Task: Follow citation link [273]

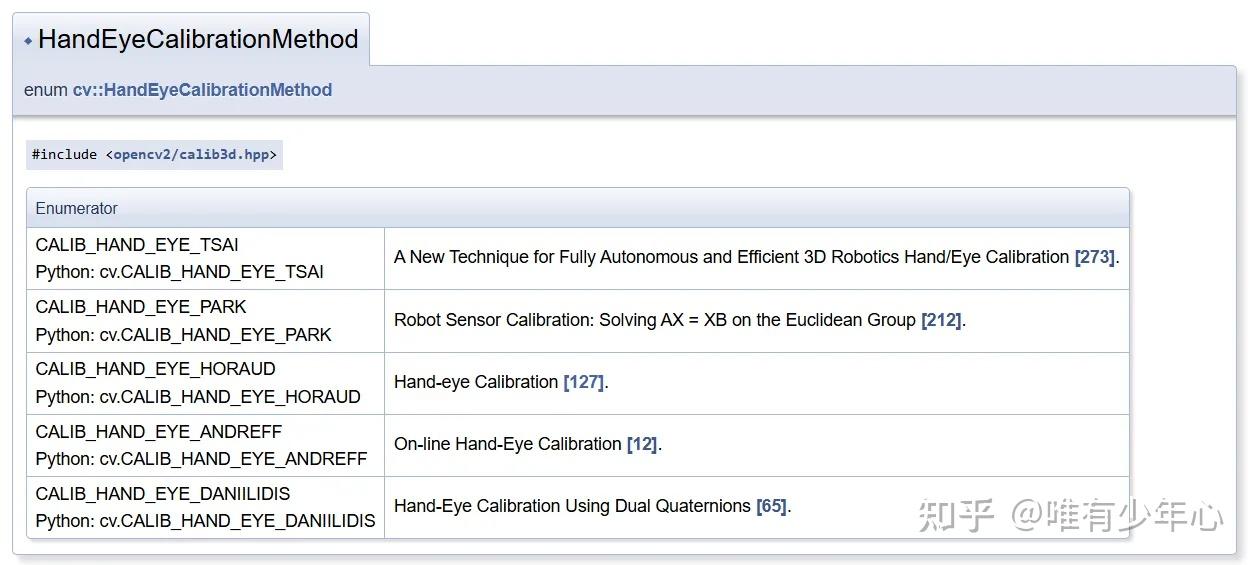Action: pyautogui.click(x=1094, y=257)
